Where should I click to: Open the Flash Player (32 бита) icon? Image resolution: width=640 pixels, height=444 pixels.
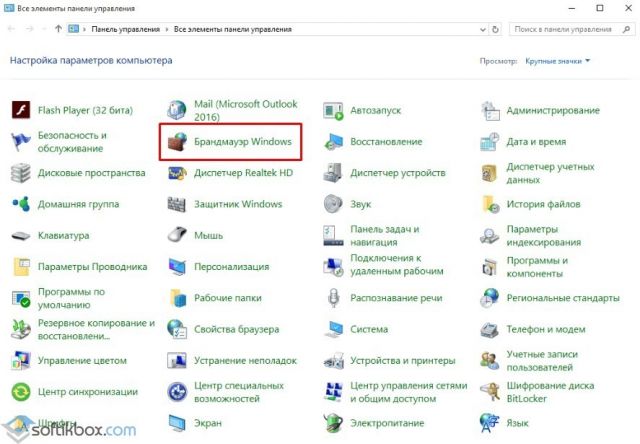(x=21, y=110)
